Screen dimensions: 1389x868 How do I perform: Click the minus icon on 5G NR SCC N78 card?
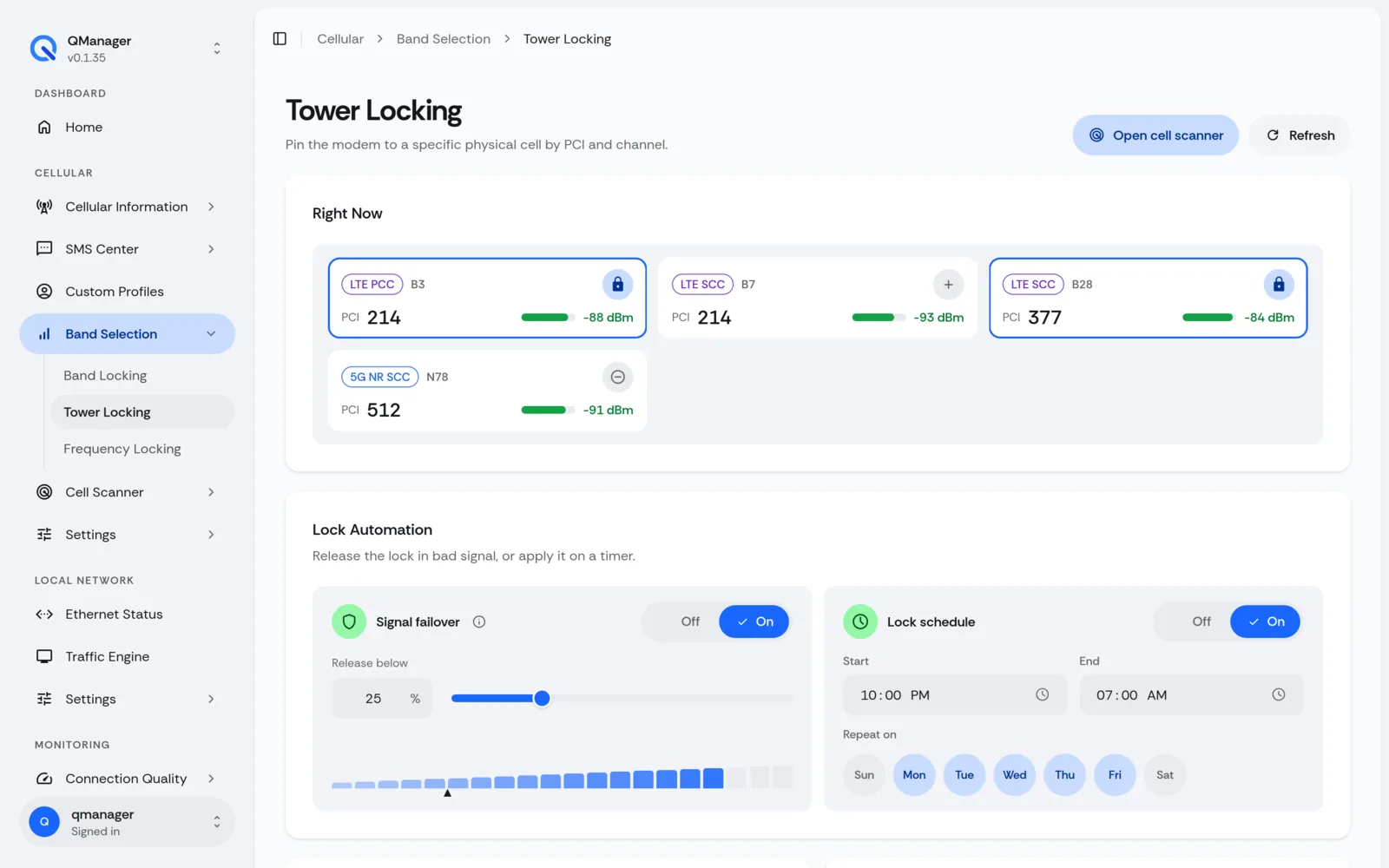[617, 377]
